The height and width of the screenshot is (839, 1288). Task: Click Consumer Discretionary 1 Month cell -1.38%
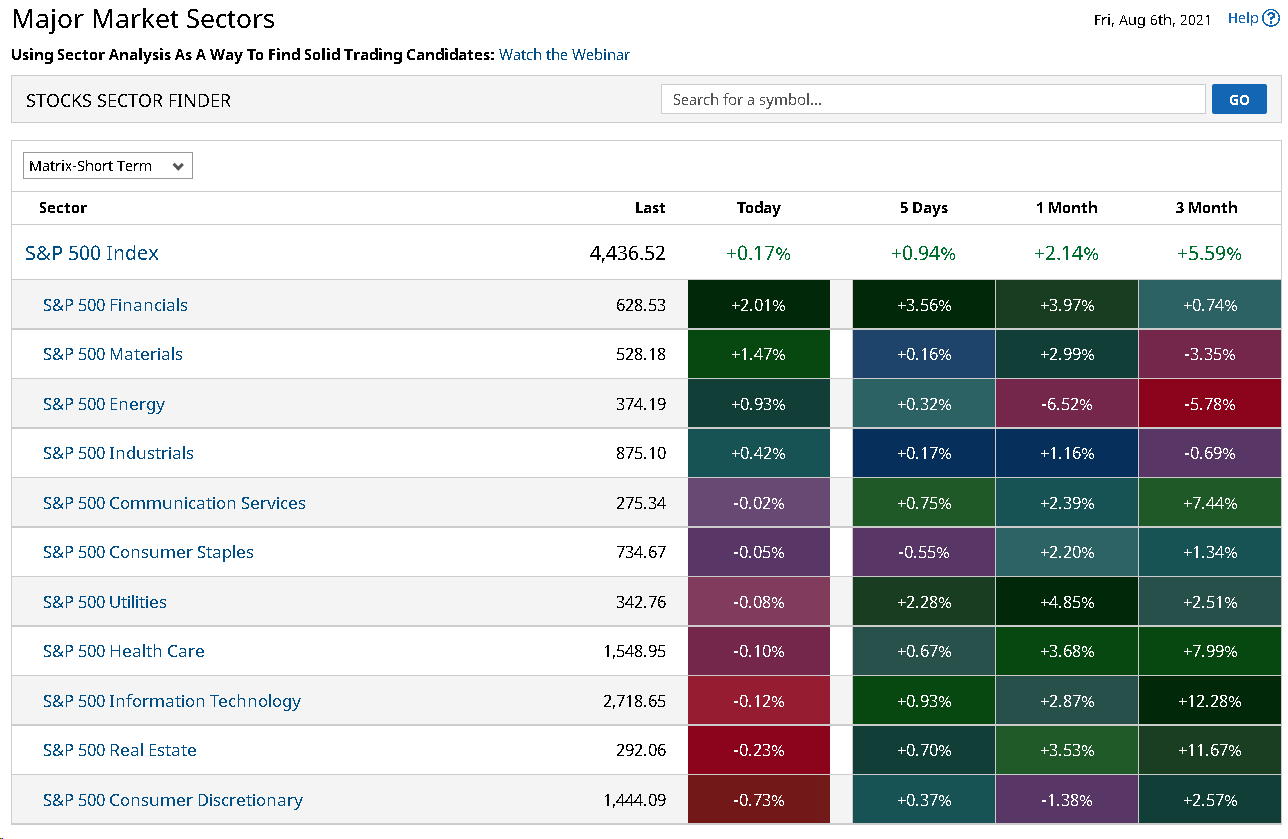point(1067,800)
